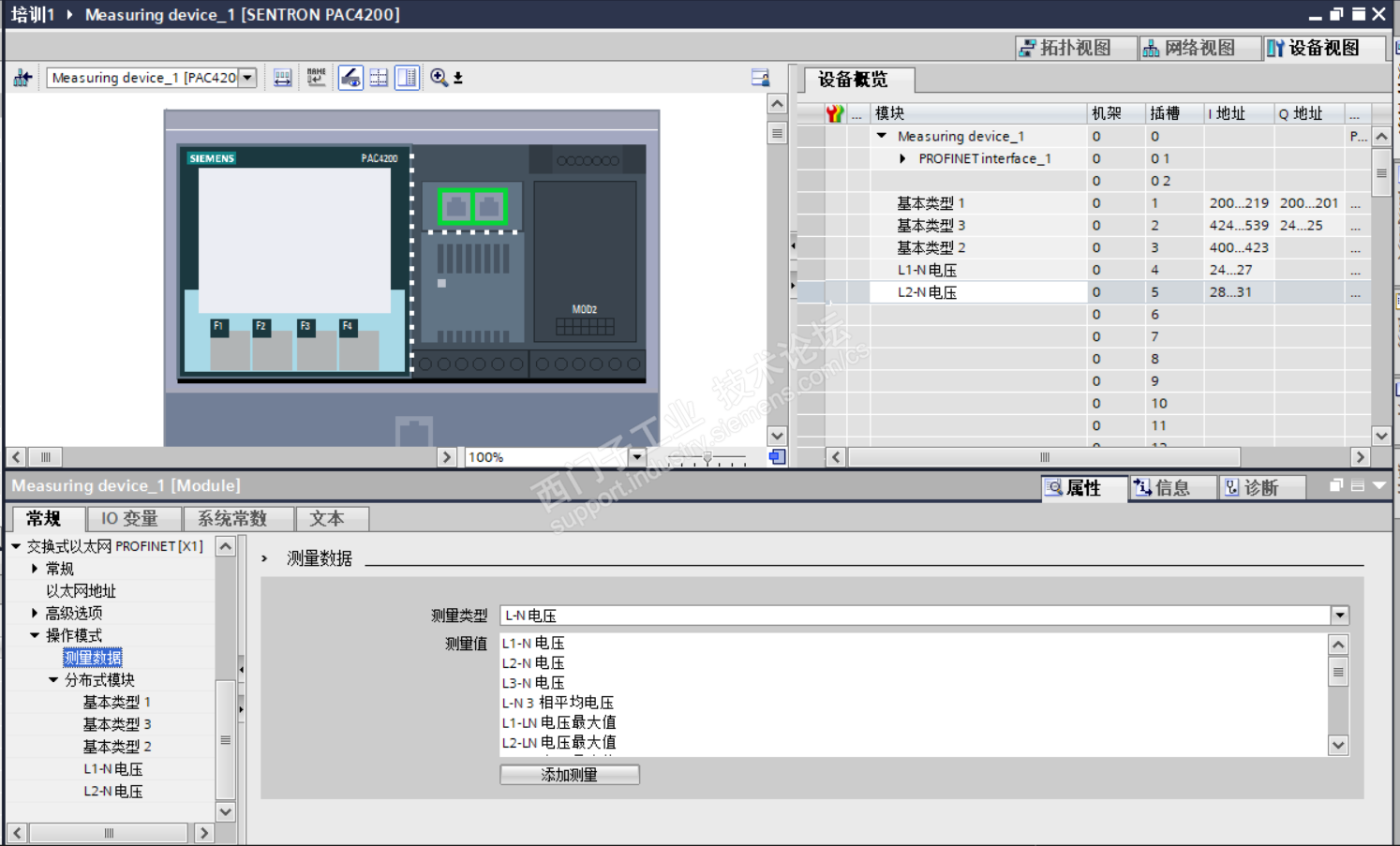Select 以太网地址 in properties tree
Viewport: 1400px width, 846px height.
click(x=82, y=591)
